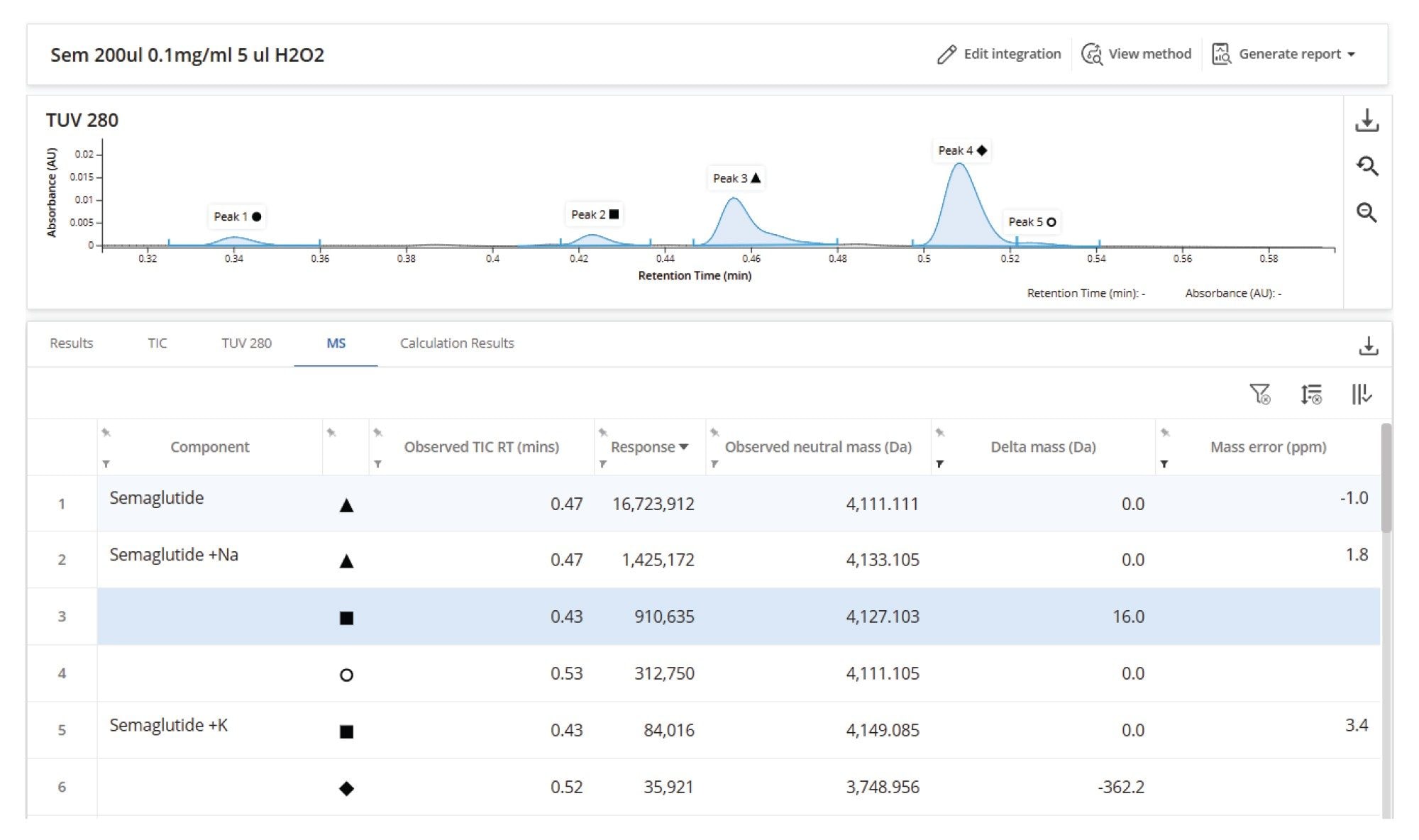Download the TUV 280 chromatogram
Viewport: 1419px width, 840px height.
1366,121
